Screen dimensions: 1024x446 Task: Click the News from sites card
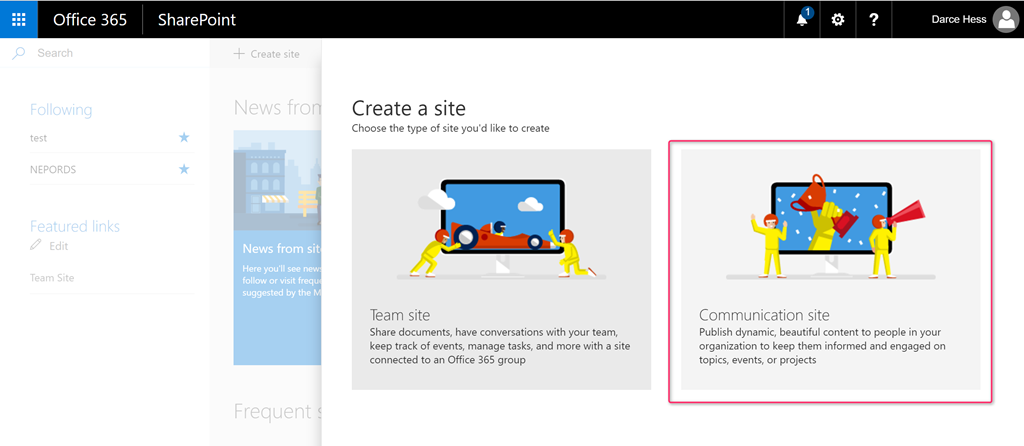[278, 247]
